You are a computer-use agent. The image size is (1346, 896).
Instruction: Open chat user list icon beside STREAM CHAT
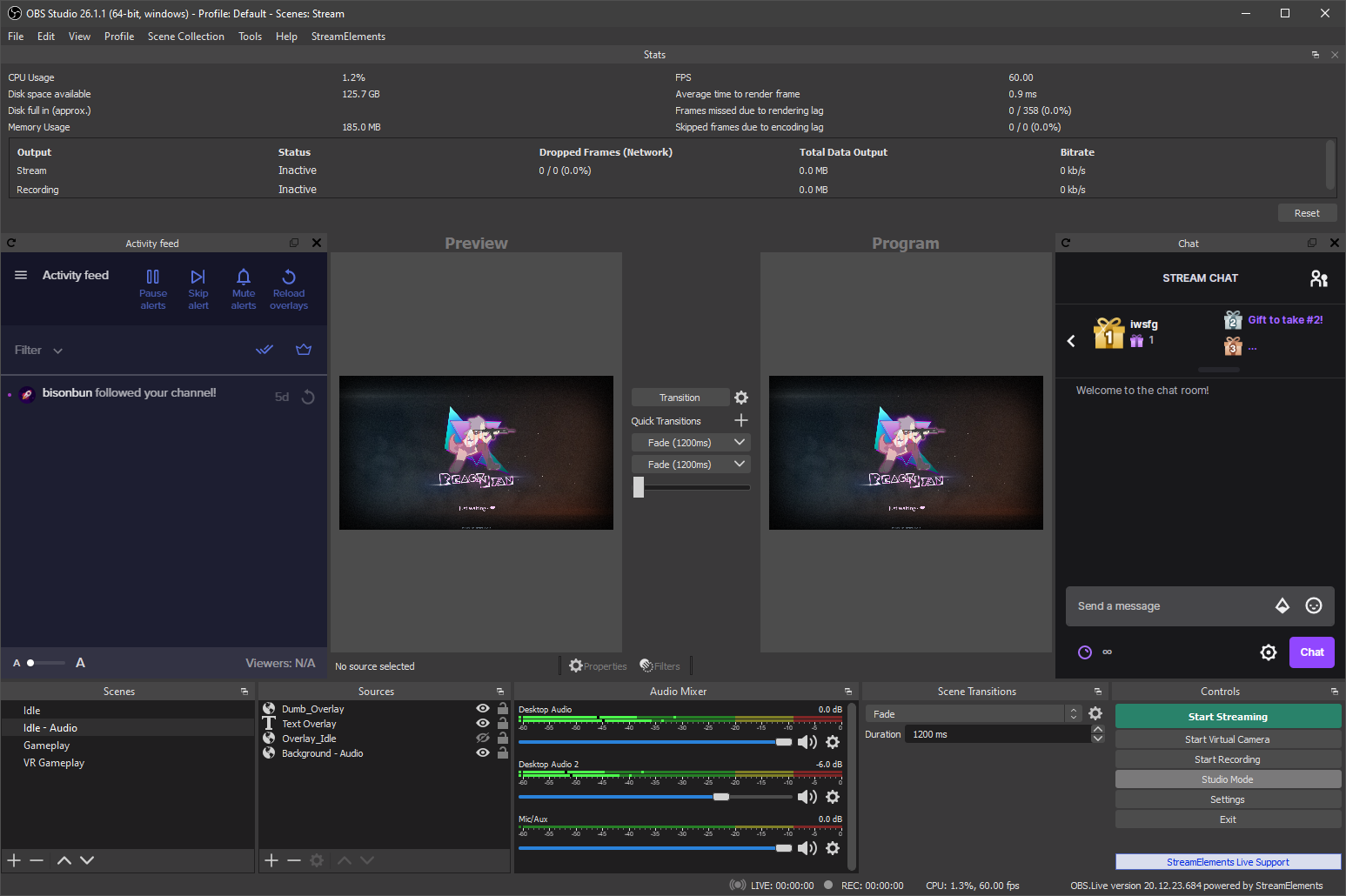(1319, 278)
